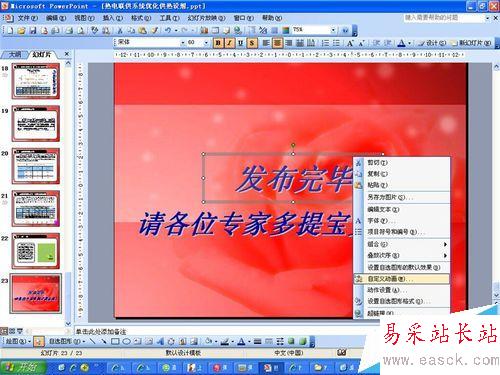Click the Bullets list icon
This screenshot has width=500, height=375.
(337, 43)
